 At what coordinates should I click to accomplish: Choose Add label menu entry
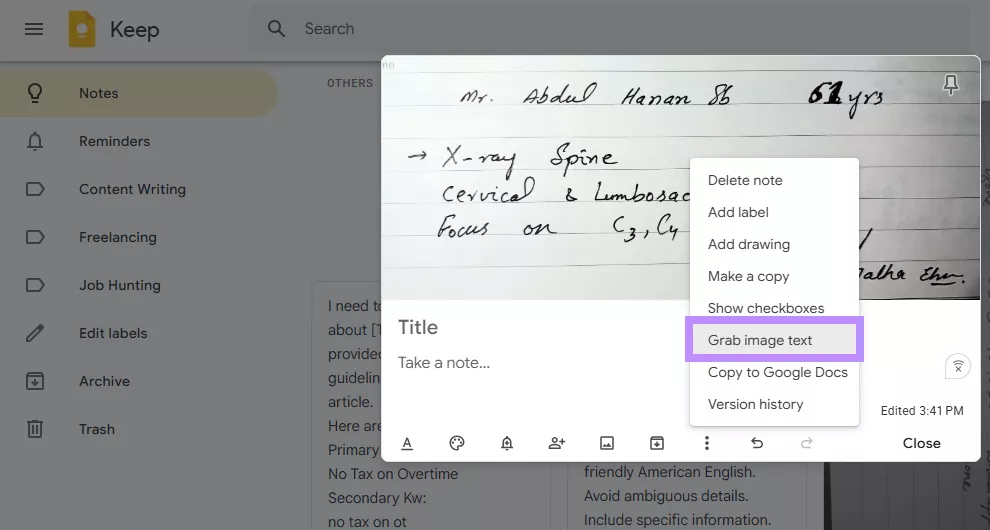coord(774,213)
